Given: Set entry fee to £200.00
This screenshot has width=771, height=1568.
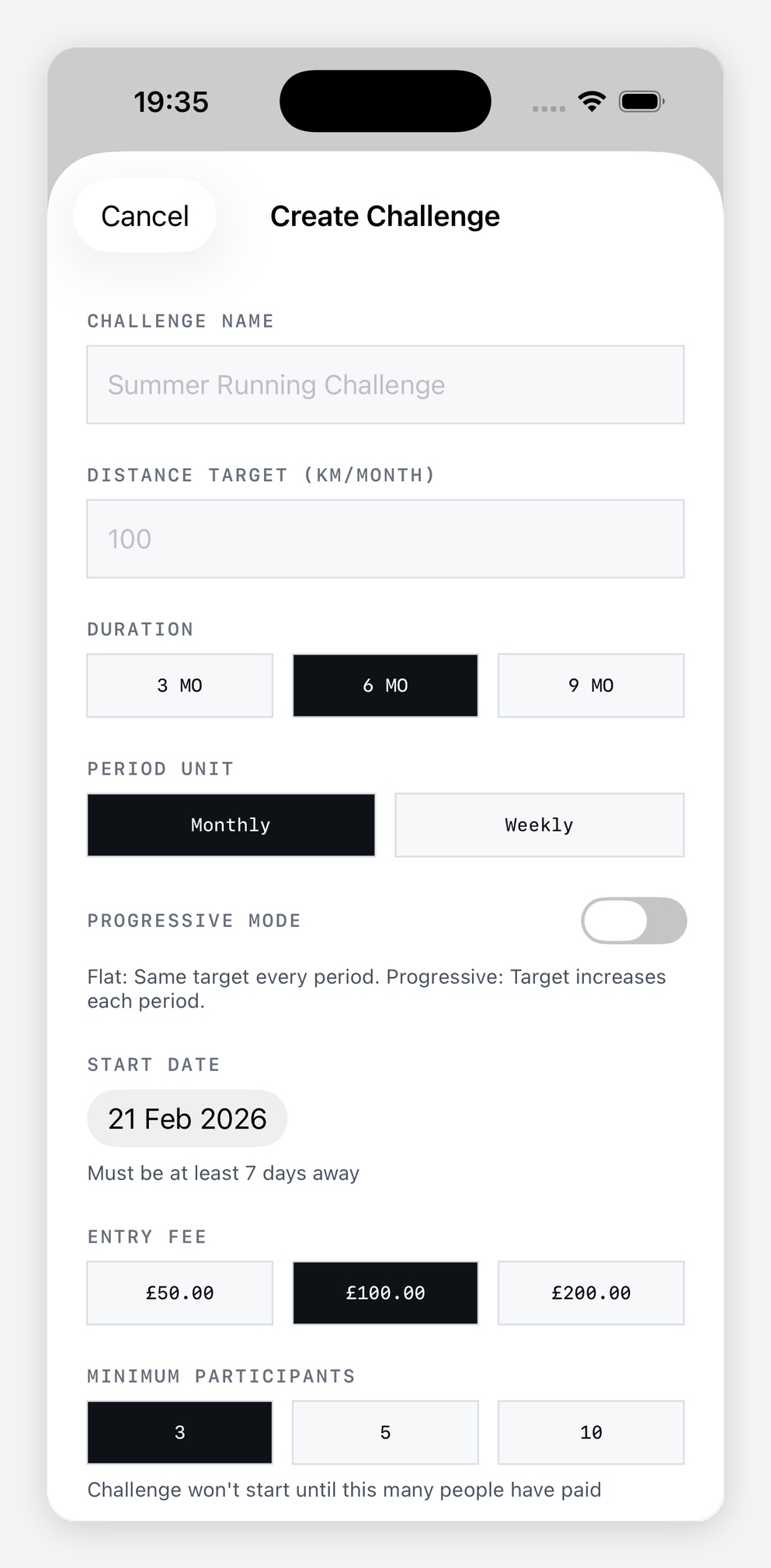Looking at the screenshot, I should (591, 1293).
